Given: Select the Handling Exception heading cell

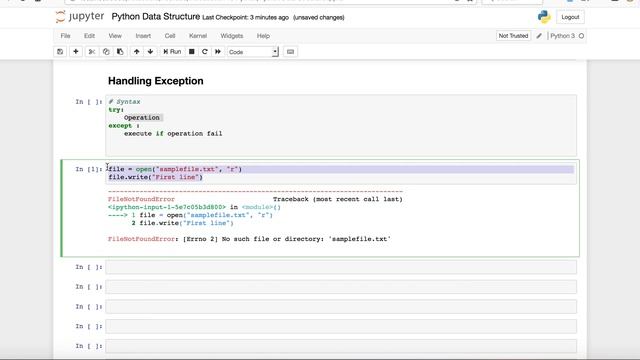Looking at the screenshot, I should tap(156, 81).
